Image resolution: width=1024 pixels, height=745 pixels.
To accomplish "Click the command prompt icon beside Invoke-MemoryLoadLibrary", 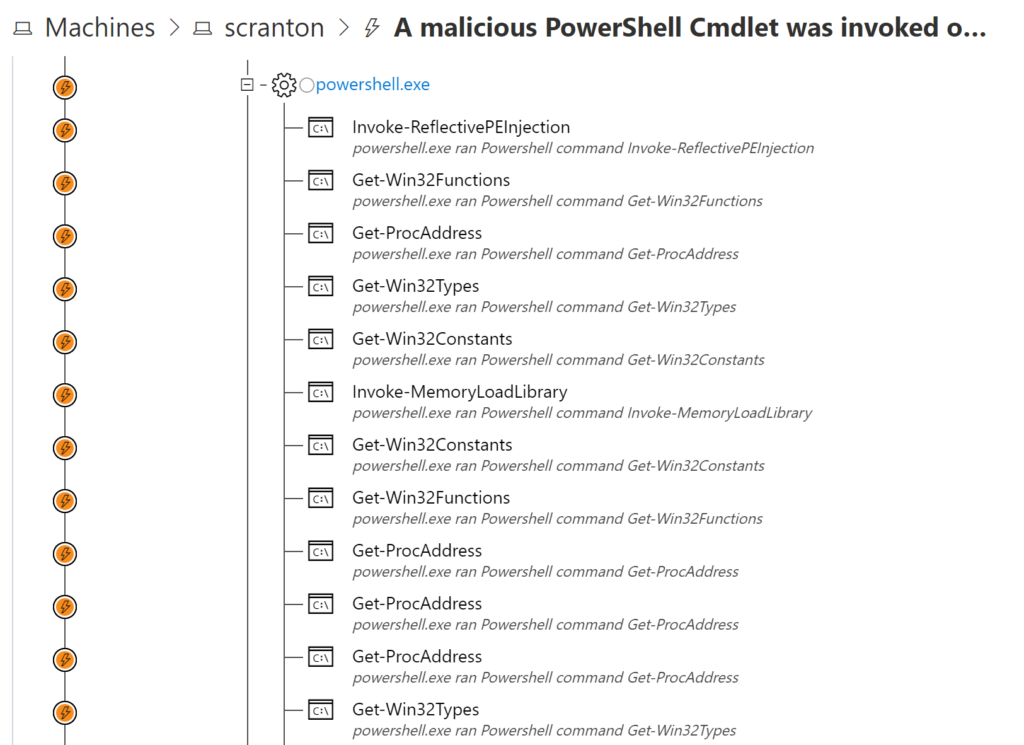I will (319, 392).
